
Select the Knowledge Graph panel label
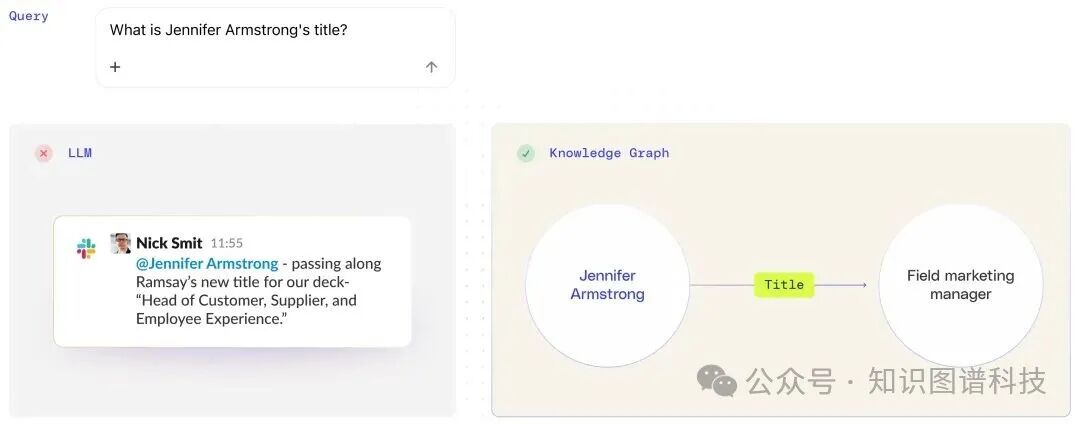[x=609, y=153]
